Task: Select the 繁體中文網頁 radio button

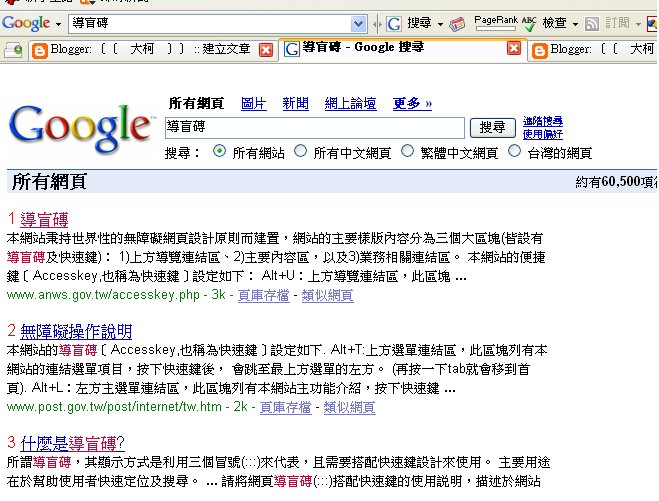Action: 407,151
